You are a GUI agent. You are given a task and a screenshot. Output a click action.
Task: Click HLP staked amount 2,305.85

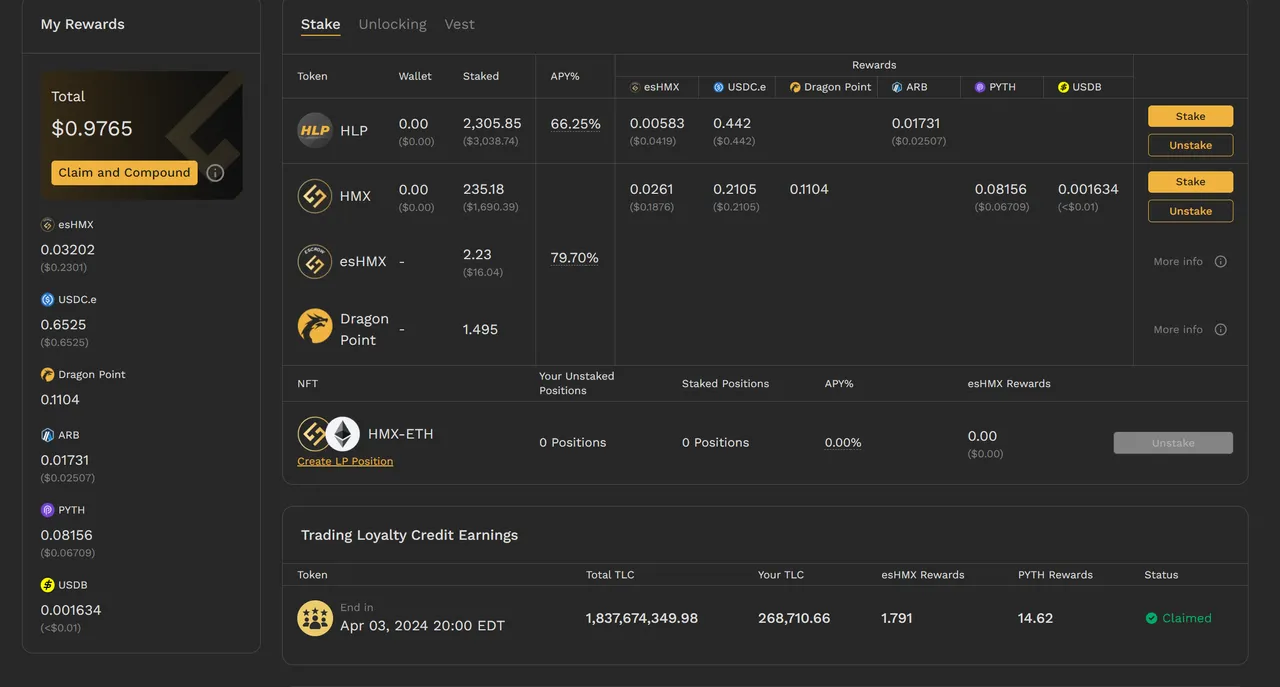(x=492, y=124)
